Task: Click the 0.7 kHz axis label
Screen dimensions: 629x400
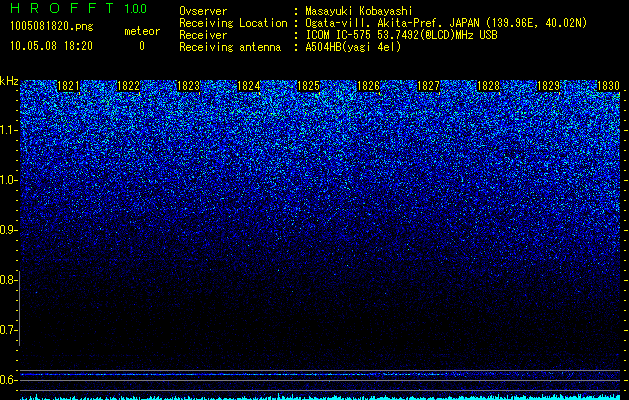Action: pyautogui.click(x=6, y=330)
